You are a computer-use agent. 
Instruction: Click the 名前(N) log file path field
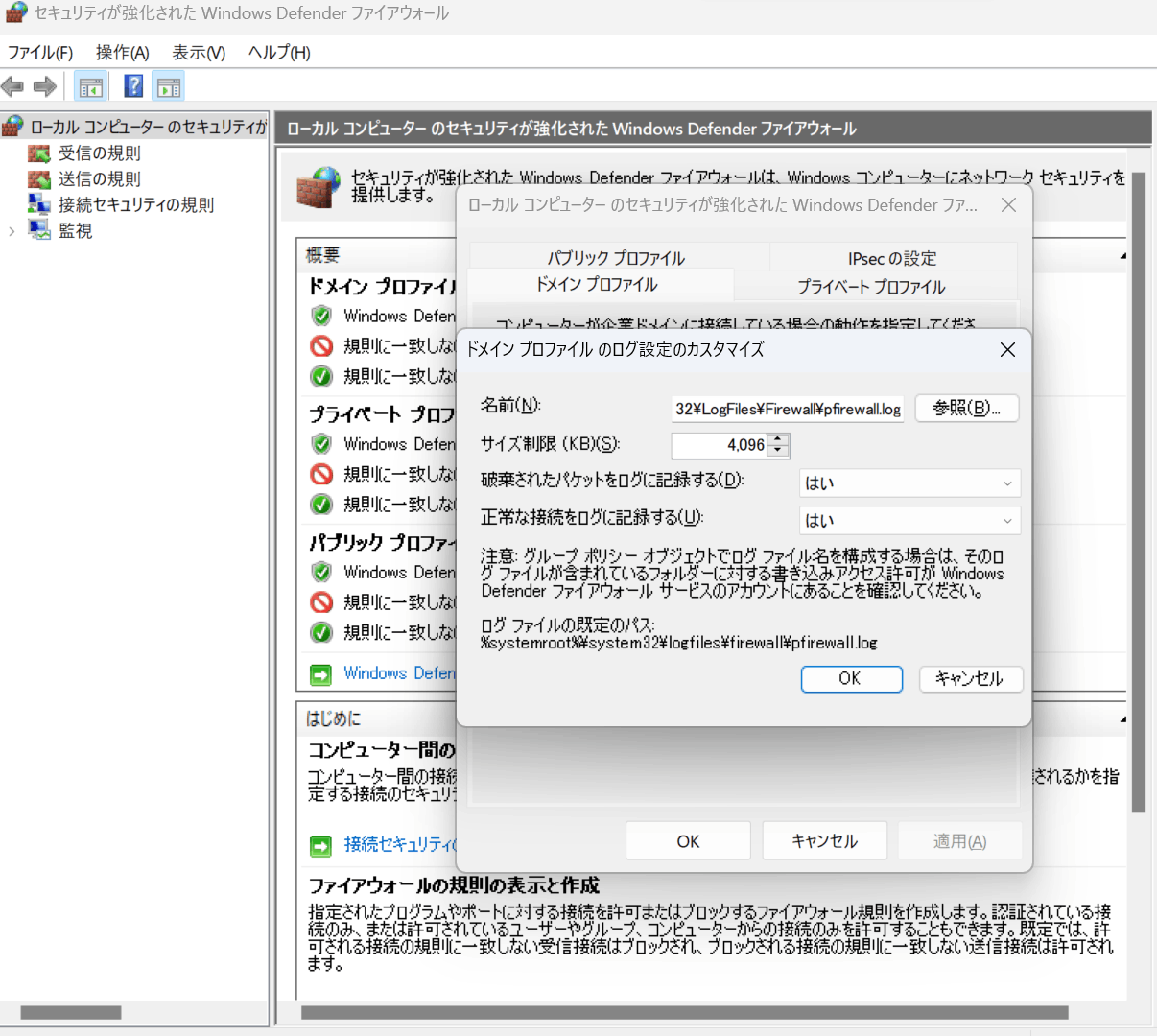(x=787, y=409)
